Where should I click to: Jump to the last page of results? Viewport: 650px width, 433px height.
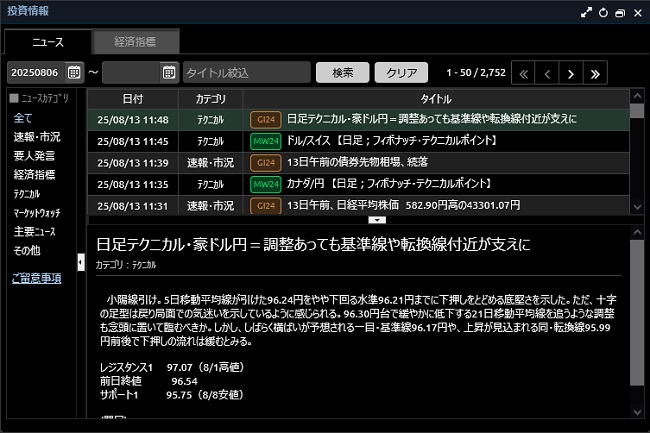click(x=595, y=74)
